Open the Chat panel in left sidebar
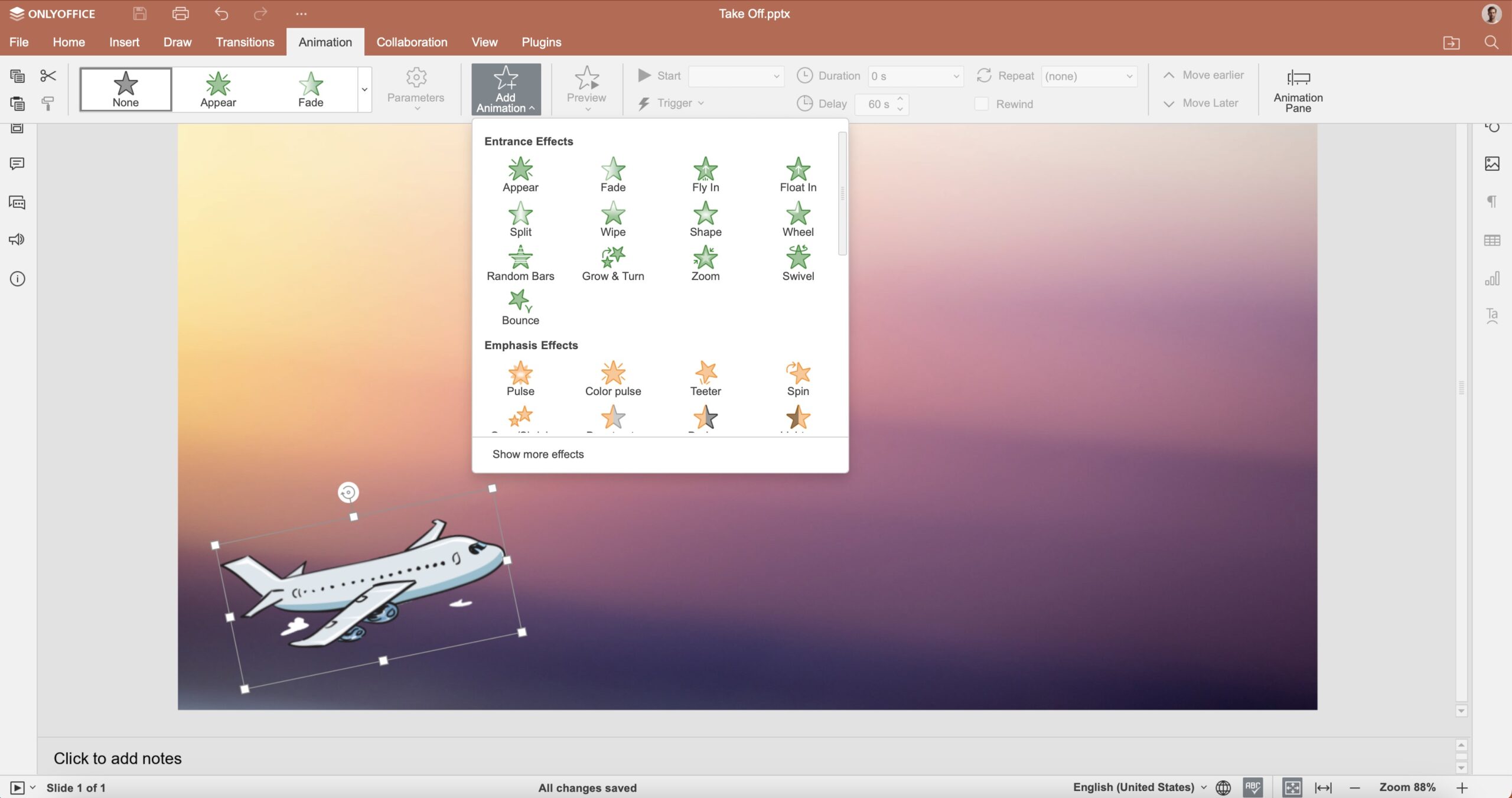 click(x=17, y=203)
